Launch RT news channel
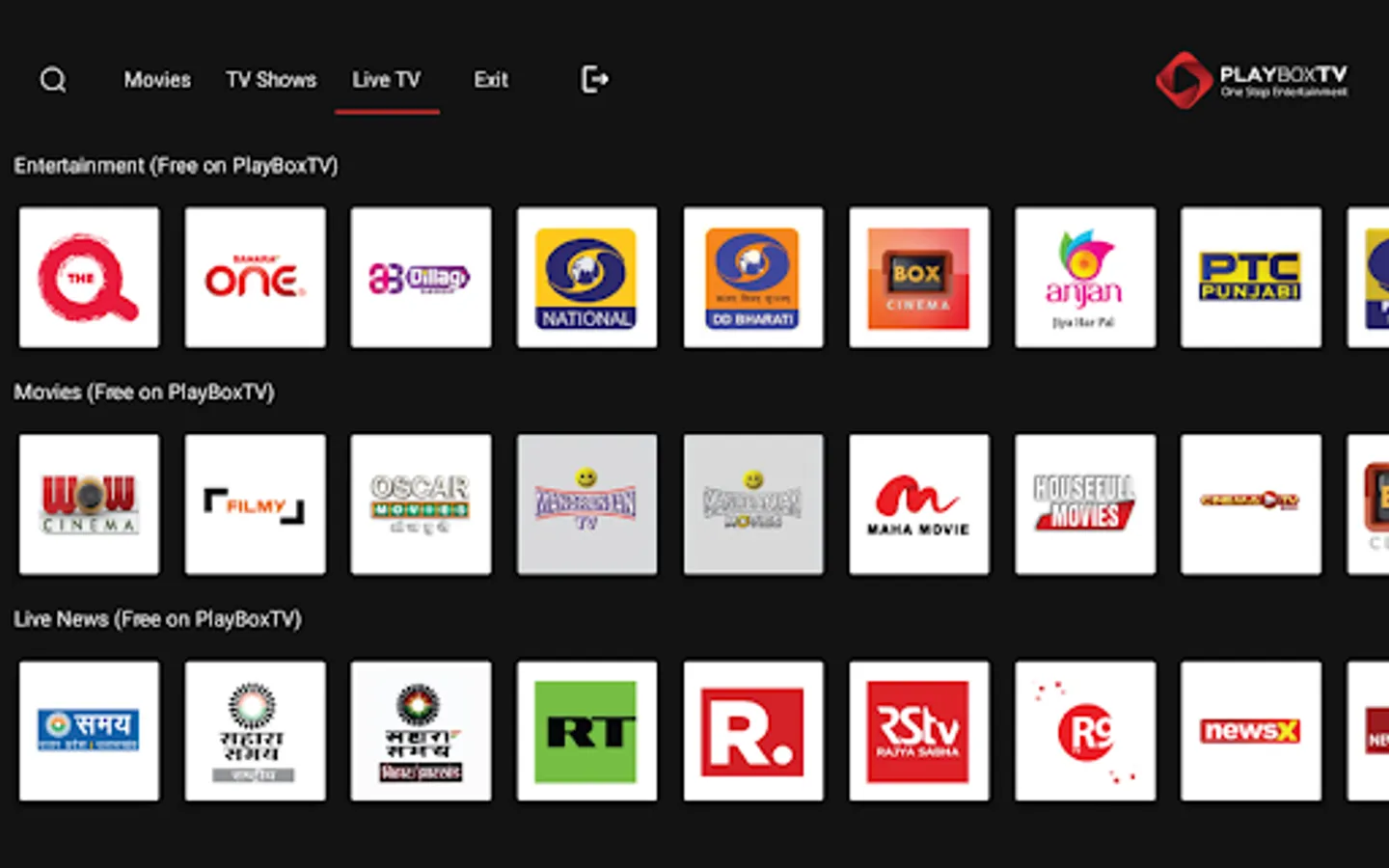The height and width of the screenshot is (868, 1389). (x=587, y=731)
